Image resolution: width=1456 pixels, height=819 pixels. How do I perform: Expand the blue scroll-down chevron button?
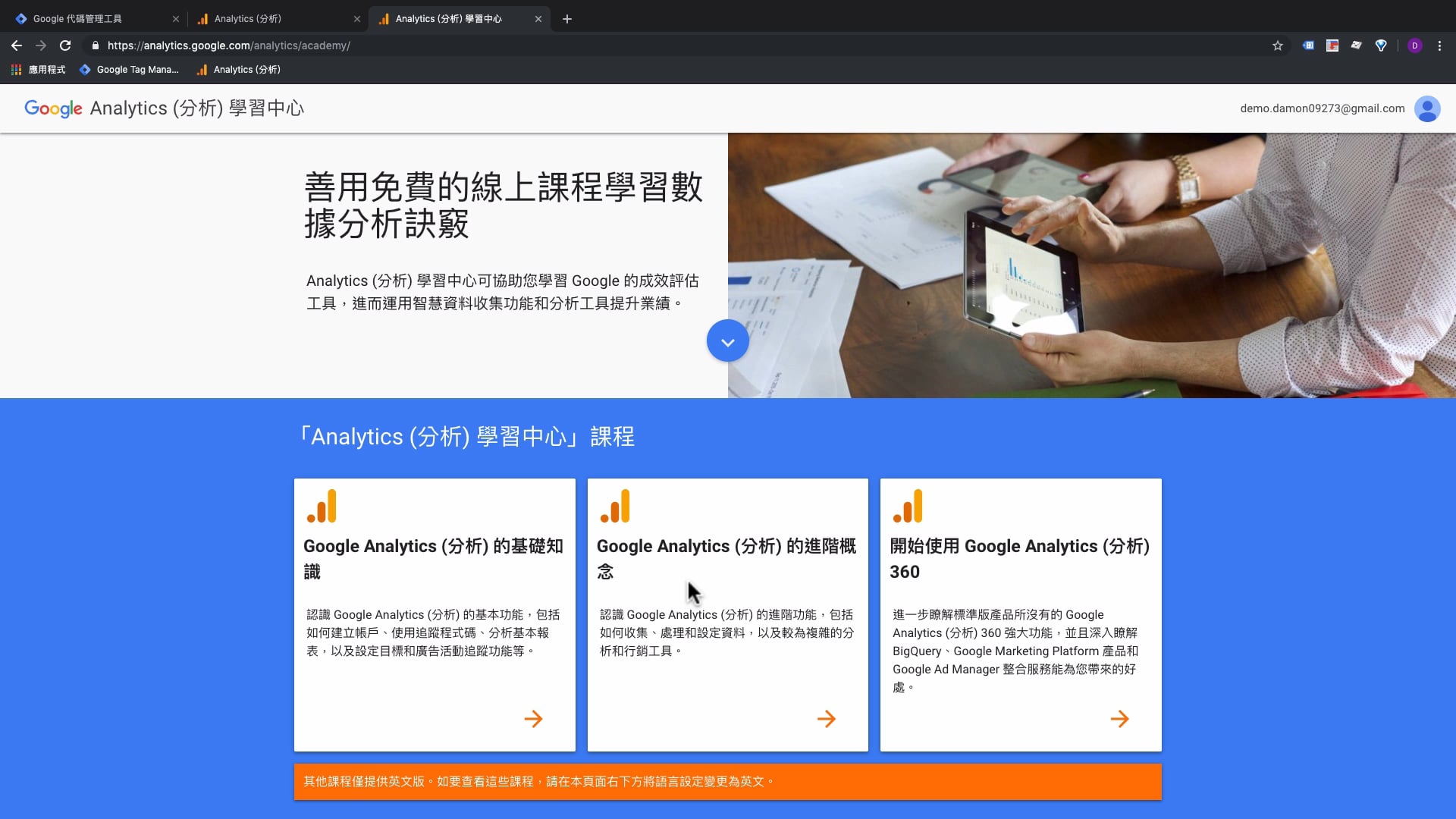(x=727, y=340)
